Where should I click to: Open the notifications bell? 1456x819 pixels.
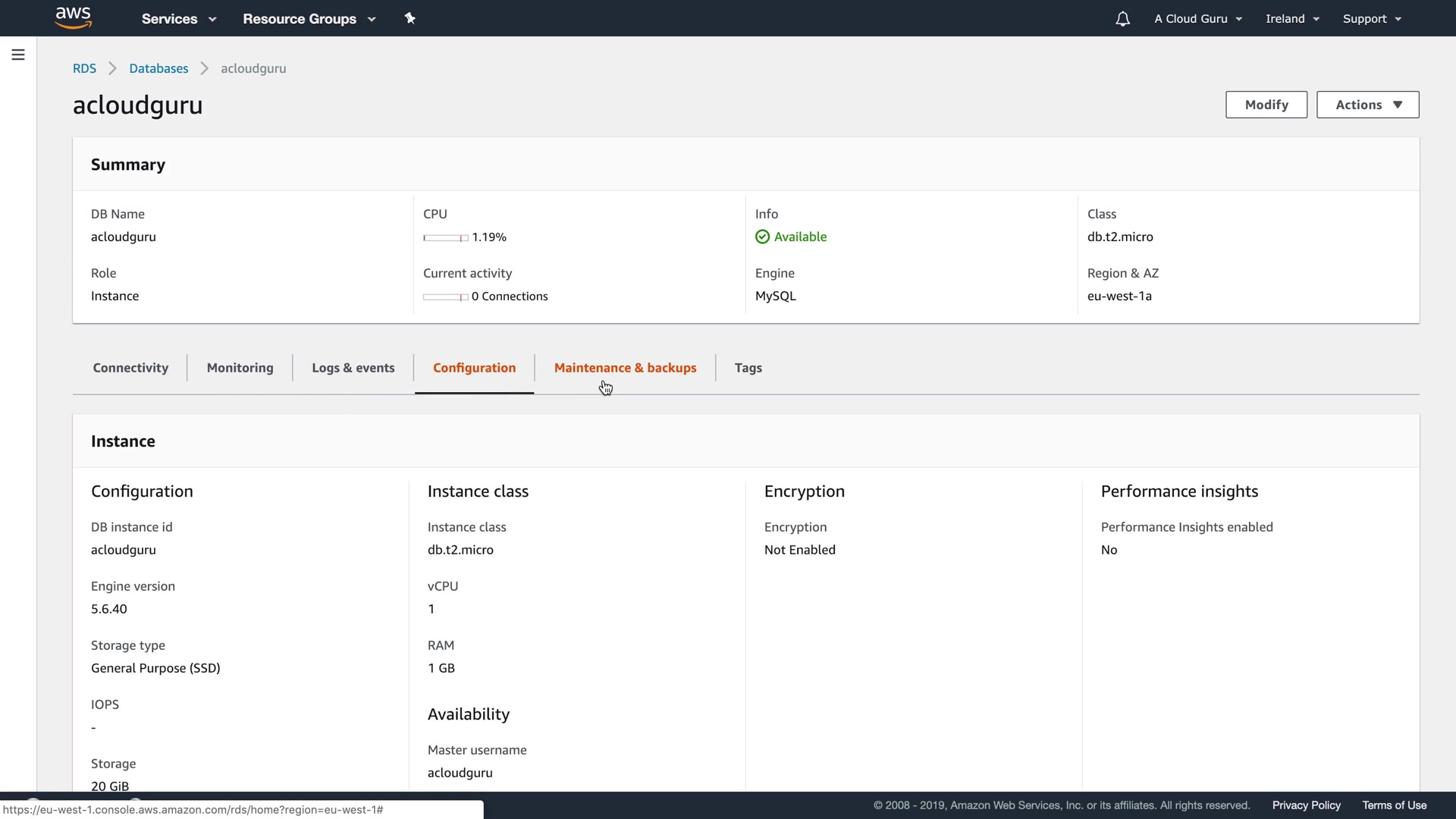1122,19
